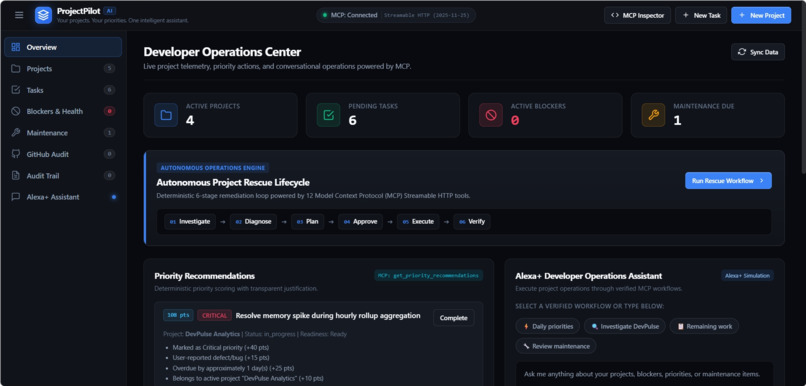Viewport: 806px width, 386px height.
Task: Click the Maintenance Due count 1
Action: pyautogui.click(x=677, y=121)
